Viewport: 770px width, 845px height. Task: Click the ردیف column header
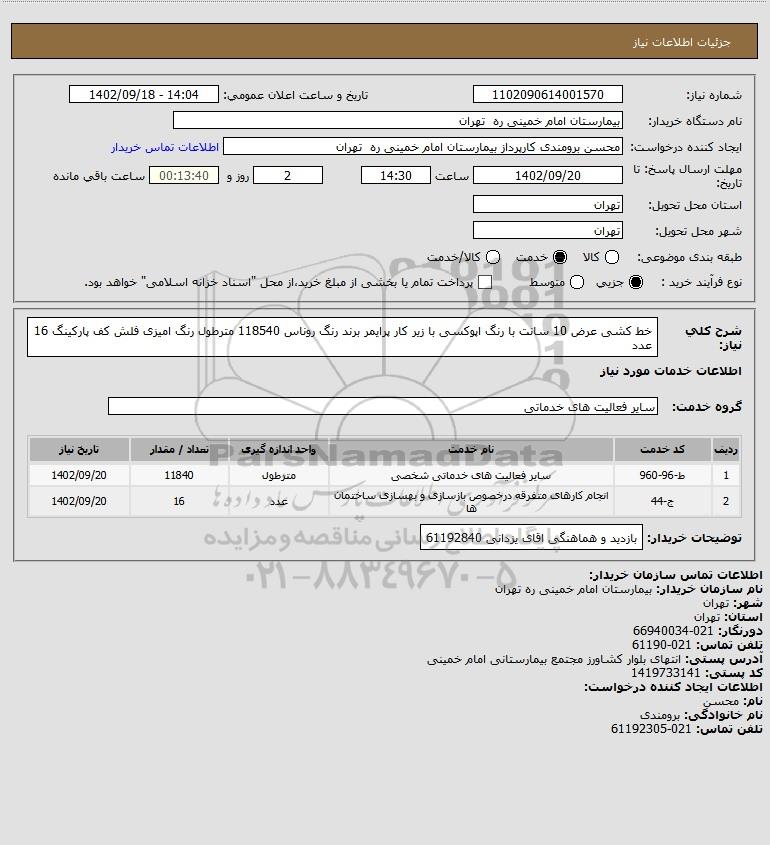(726, 449)
